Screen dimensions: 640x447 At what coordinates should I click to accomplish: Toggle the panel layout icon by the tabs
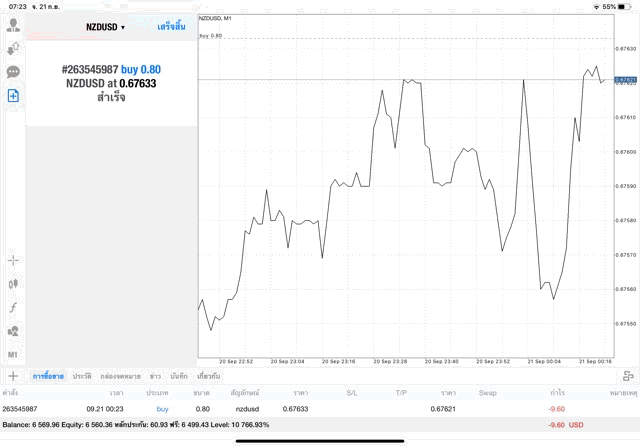click(628, 376)
